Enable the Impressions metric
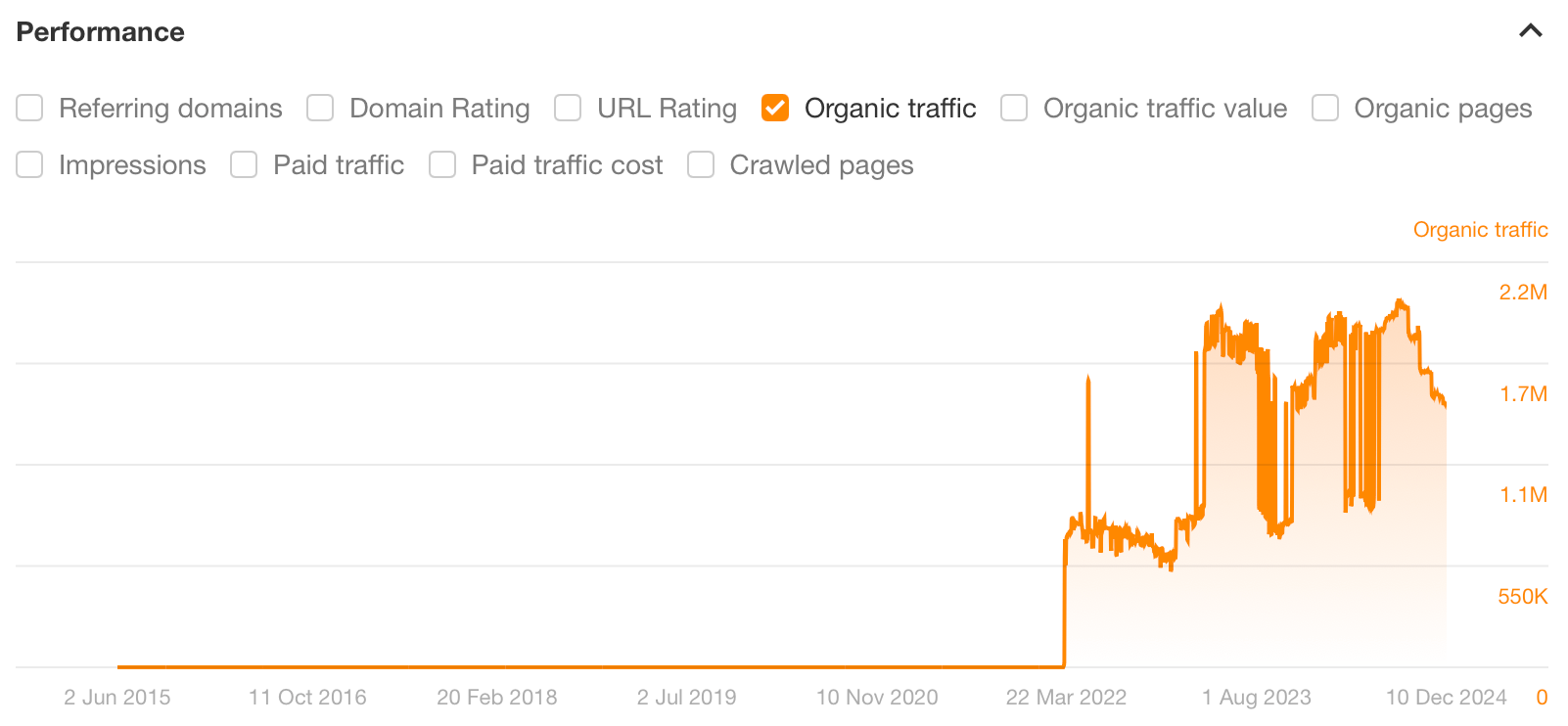 (x=29, y=164)
